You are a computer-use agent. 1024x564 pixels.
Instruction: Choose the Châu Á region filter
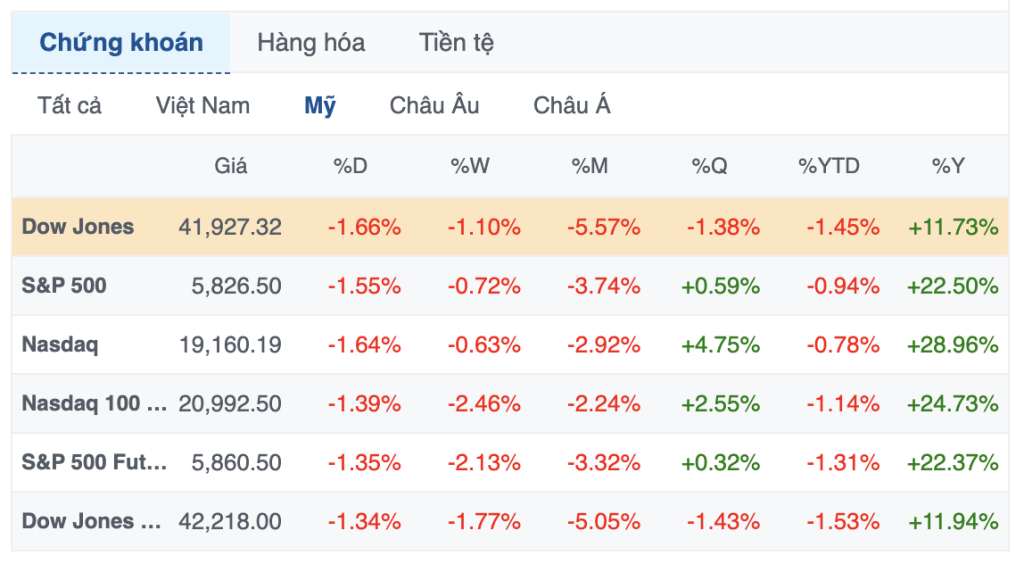point(572,105)
